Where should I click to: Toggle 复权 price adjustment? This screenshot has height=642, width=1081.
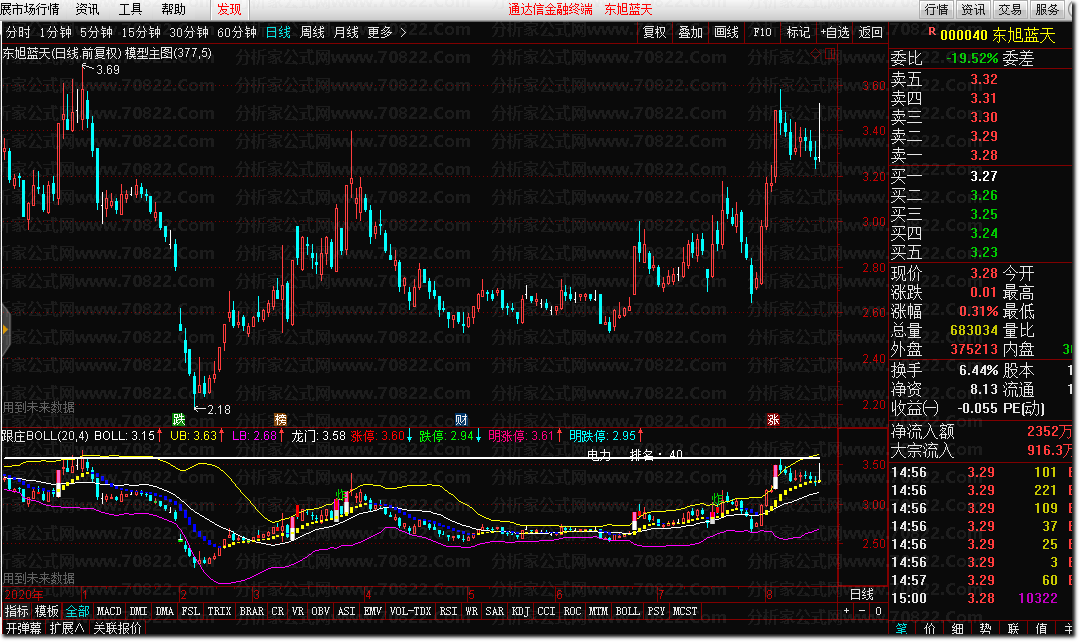coord(654,32)
